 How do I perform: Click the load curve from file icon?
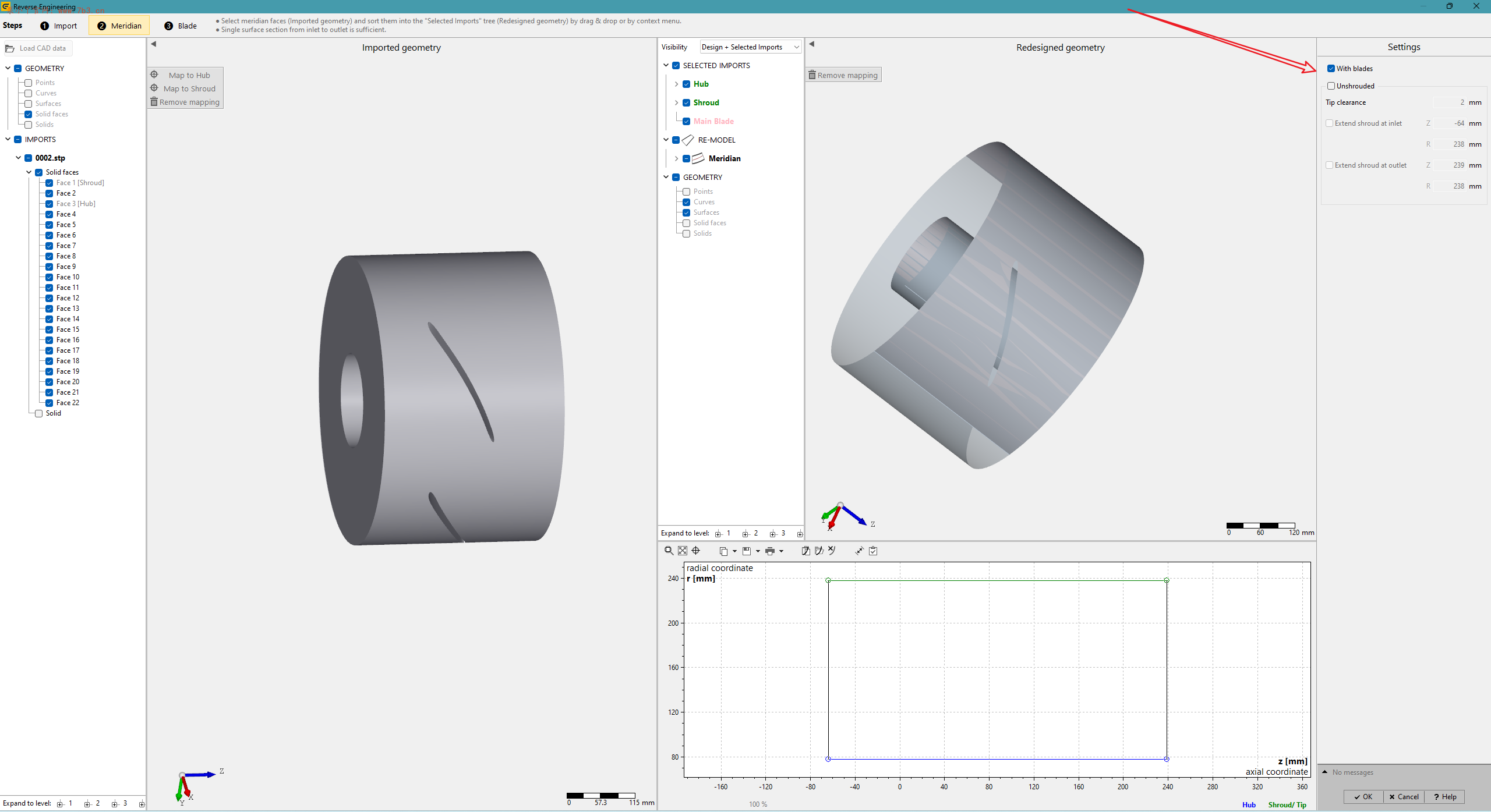(819, 551)
